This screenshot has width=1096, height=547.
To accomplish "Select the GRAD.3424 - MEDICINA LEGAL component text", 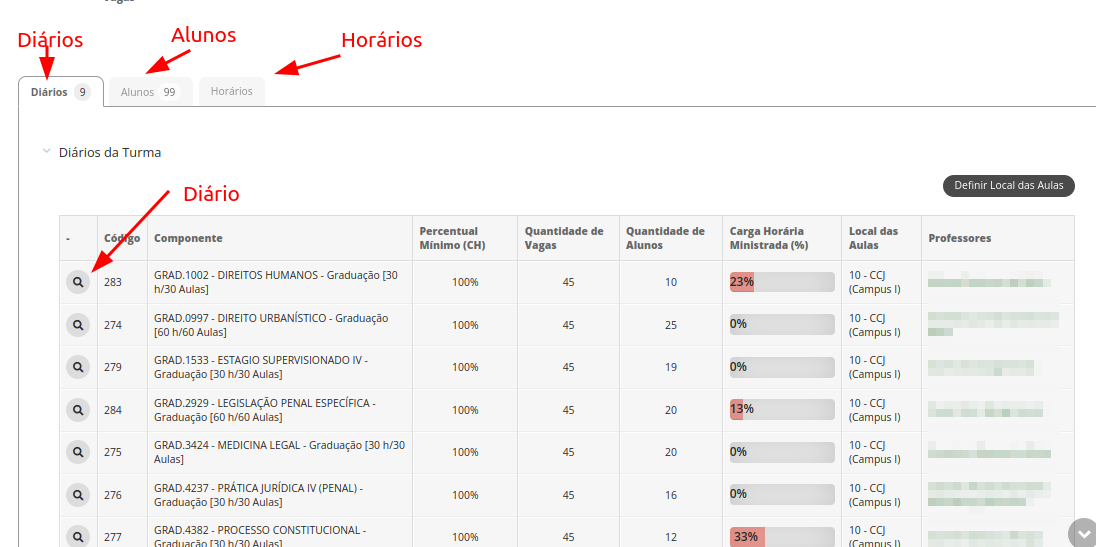I will 280,452.
